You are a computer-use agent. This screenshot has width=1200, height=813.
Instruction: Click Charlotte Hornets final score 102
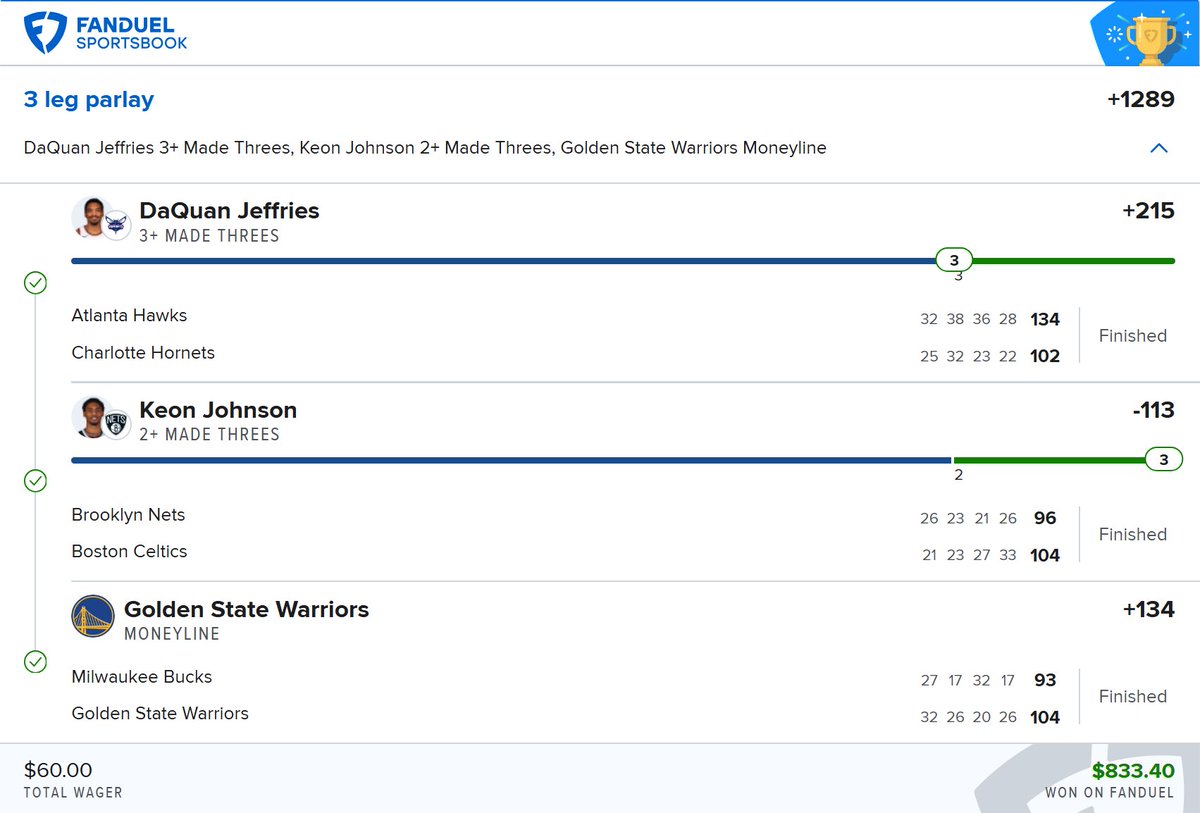click(1045, 356)
